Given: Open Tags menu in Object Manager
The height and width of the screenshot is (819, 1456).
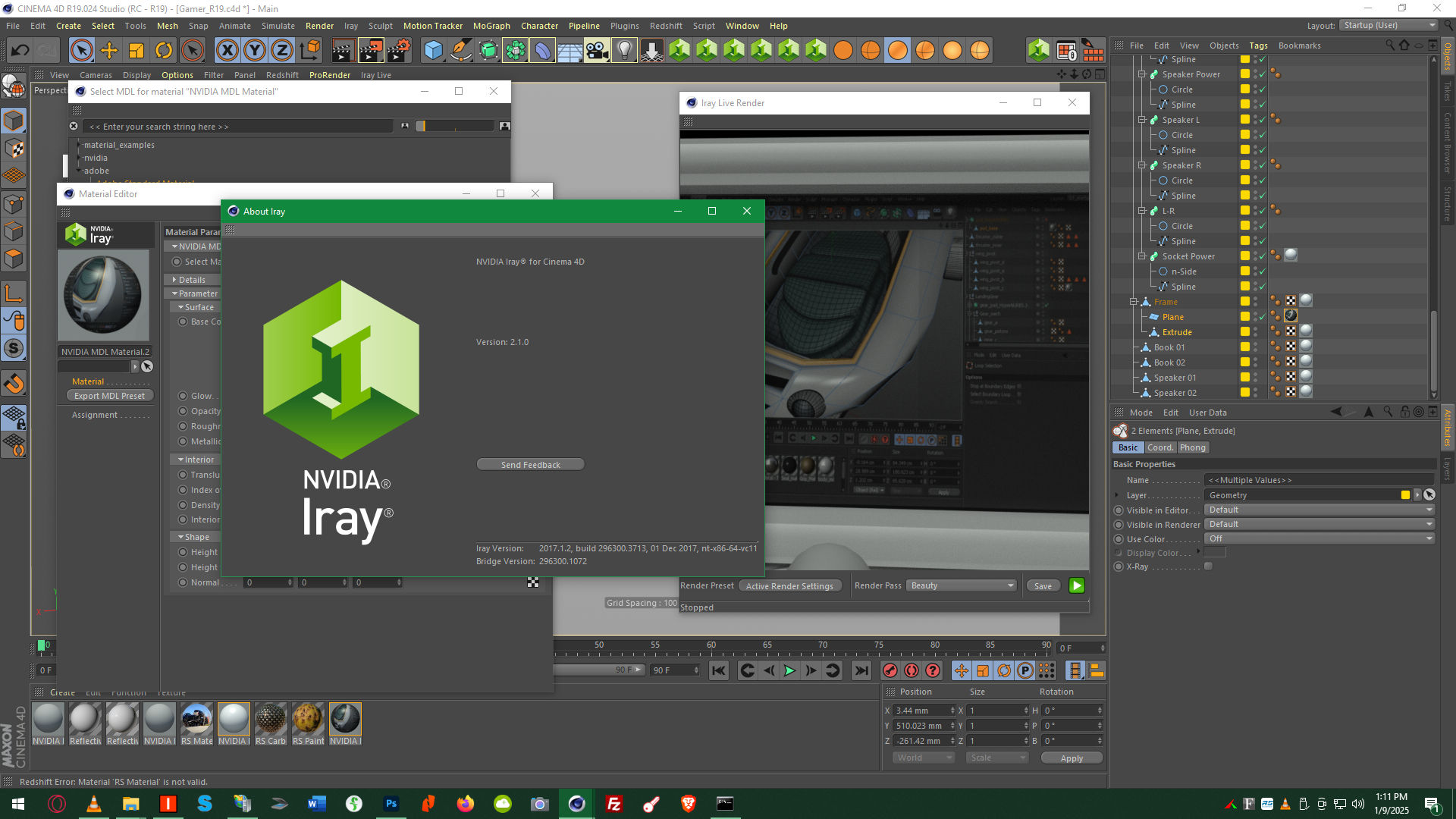Looking at the screenshot, I should click(x=1259, y=45).
